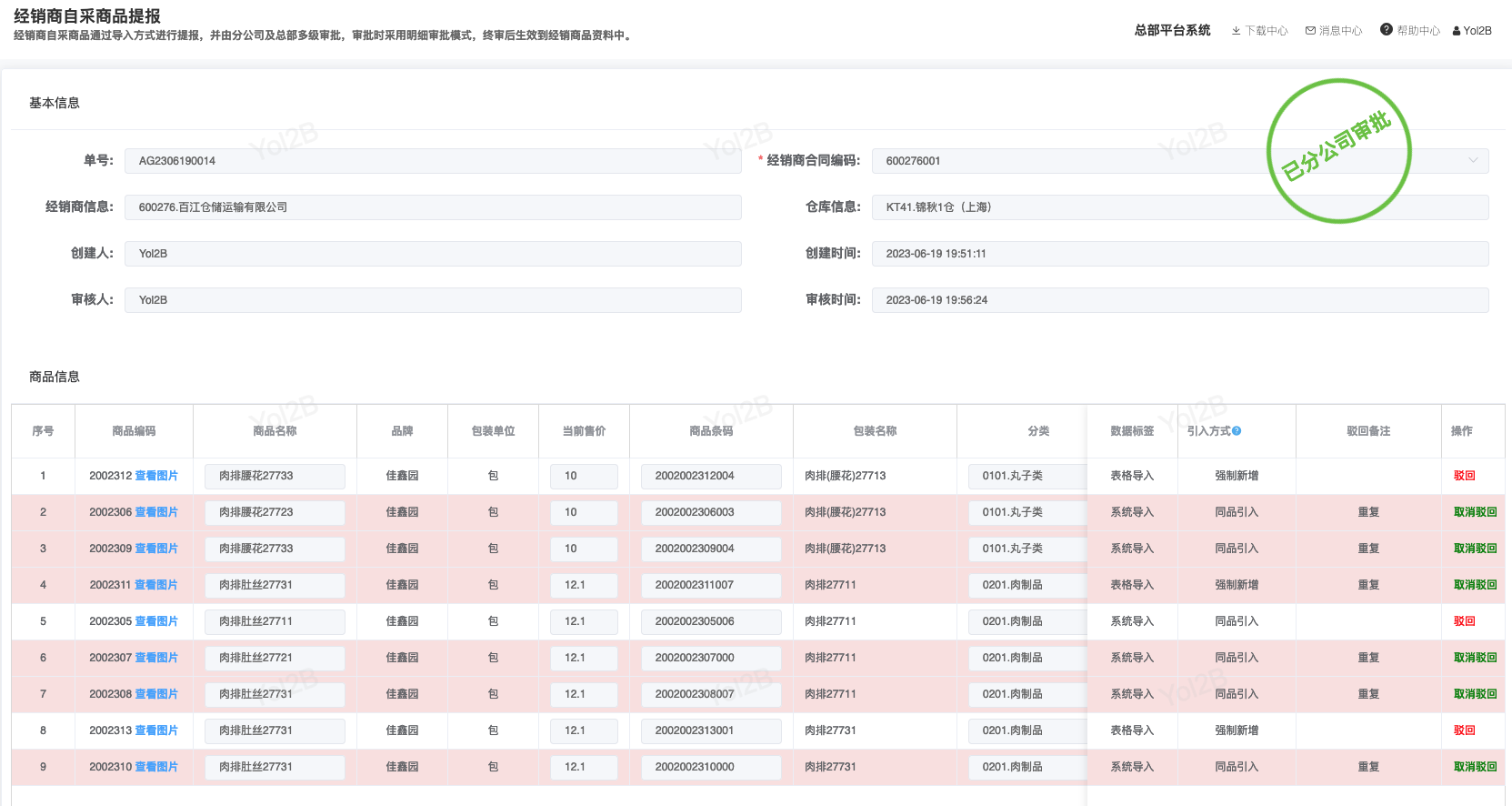This screenshot has width=1512, height=806.
Task: Click the help icon beside 引入方式 header
Action: [x=1237, y=431]
